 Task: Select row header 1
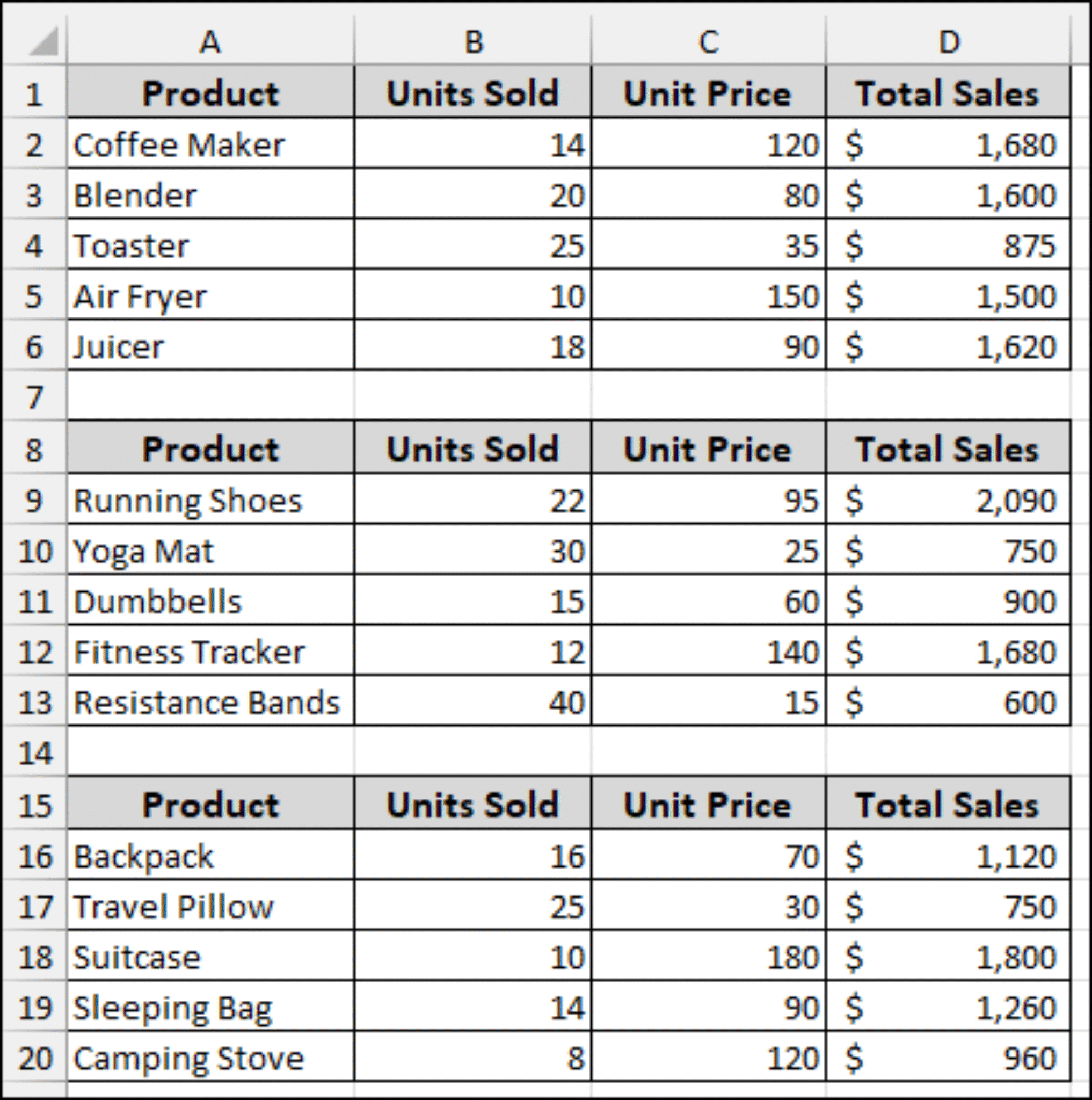click(34, 93)
